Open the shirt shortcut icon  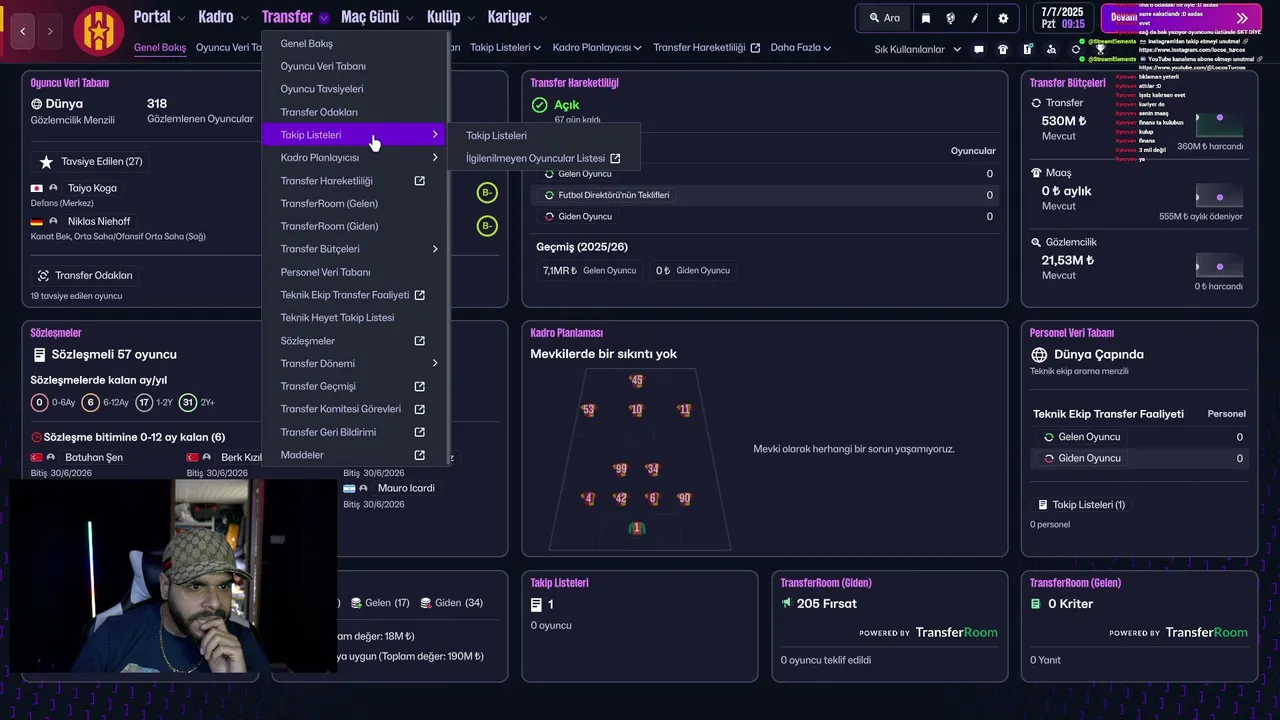[x=1003, y=49]
